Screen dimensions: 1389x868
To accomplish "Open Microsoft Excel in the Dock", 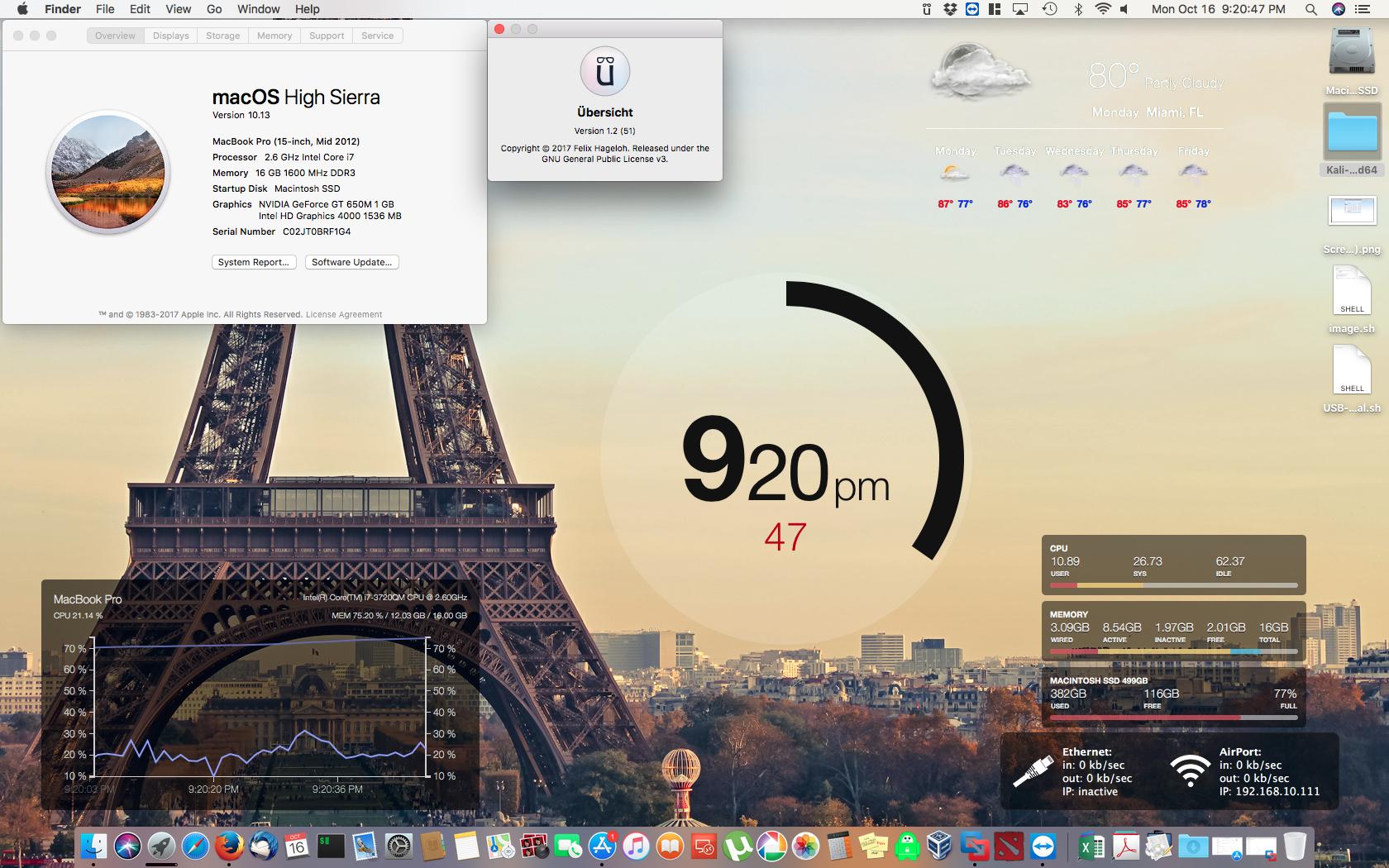I will pos(1091,846).
